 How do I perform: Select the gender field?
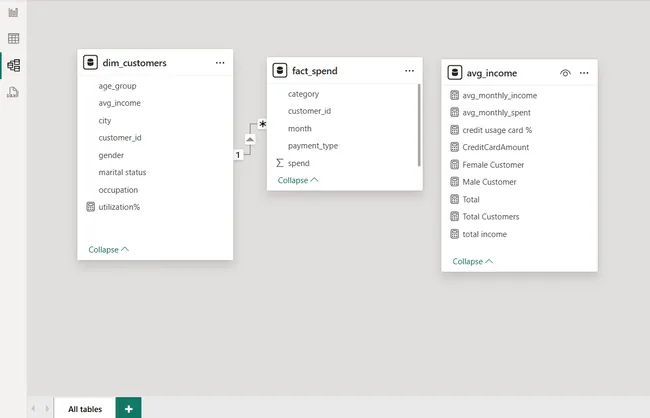(111, 155)
